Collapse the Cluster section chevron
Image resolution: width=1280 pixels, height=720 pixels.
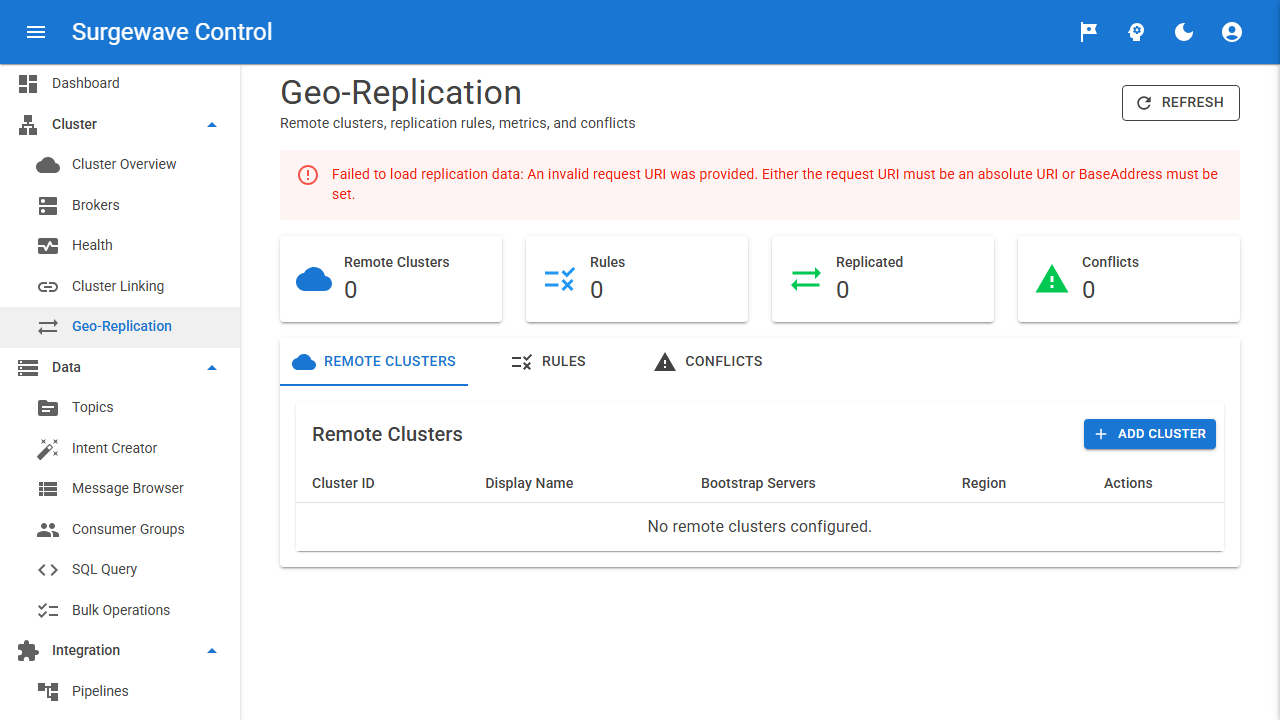pos(211,125)
